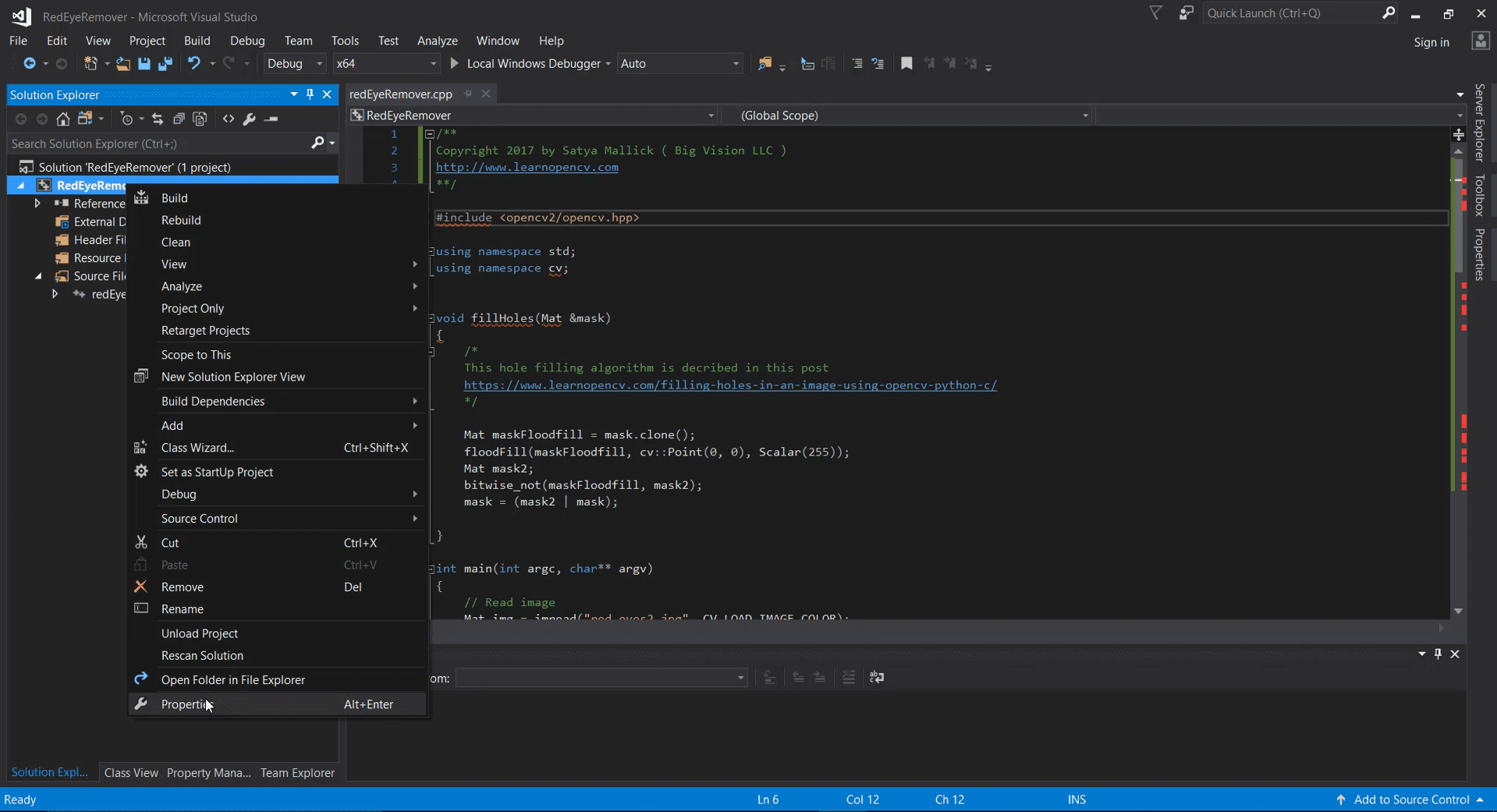Screen dimensions: 1497x812
Task: Click Add to Source Control in status bar
Action: click(1410, 800)
